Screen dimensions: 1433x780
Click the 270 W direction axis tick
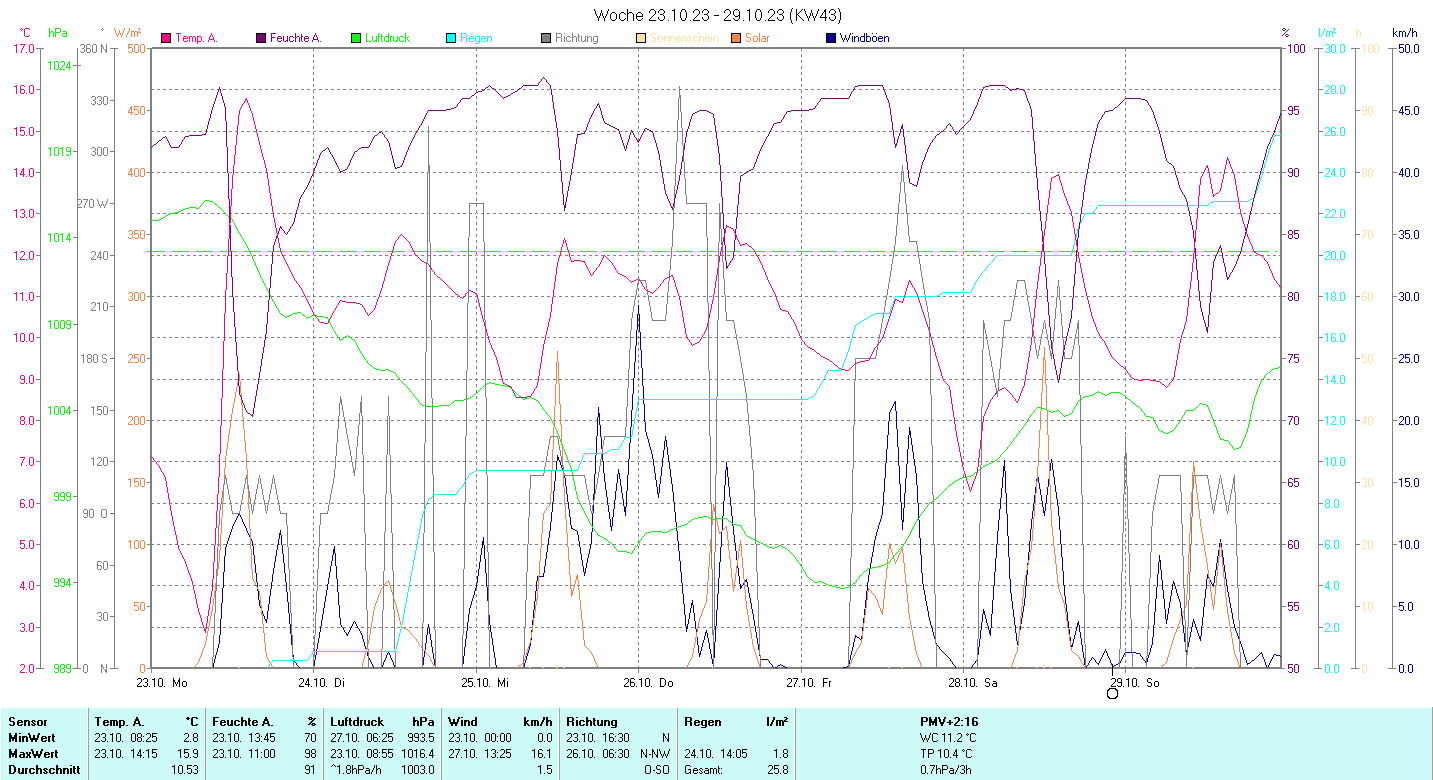(x=95, y=203)
